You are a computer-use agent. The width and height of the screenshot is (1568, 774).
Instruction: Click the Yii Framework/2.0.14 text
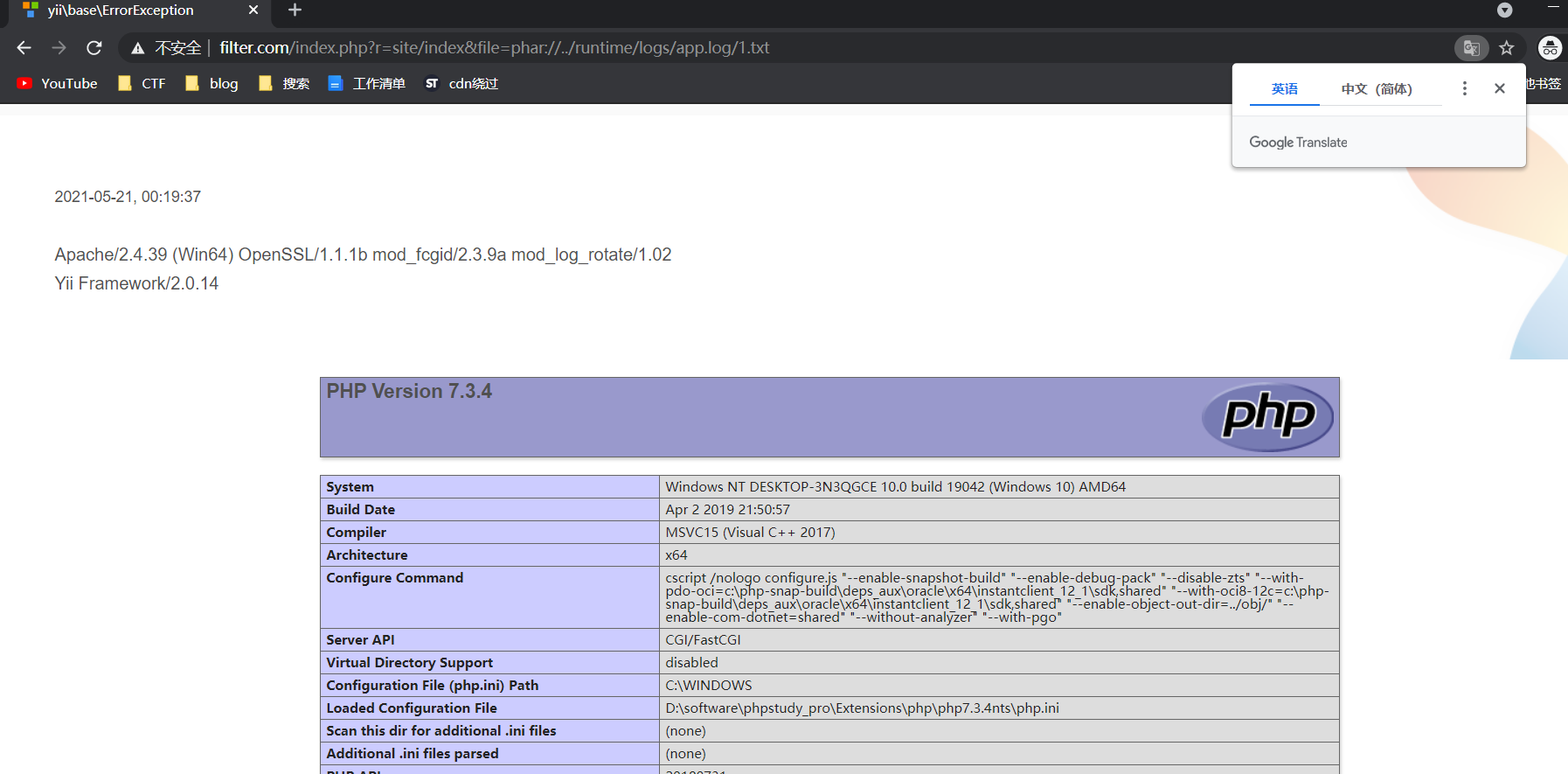[136, 283]
